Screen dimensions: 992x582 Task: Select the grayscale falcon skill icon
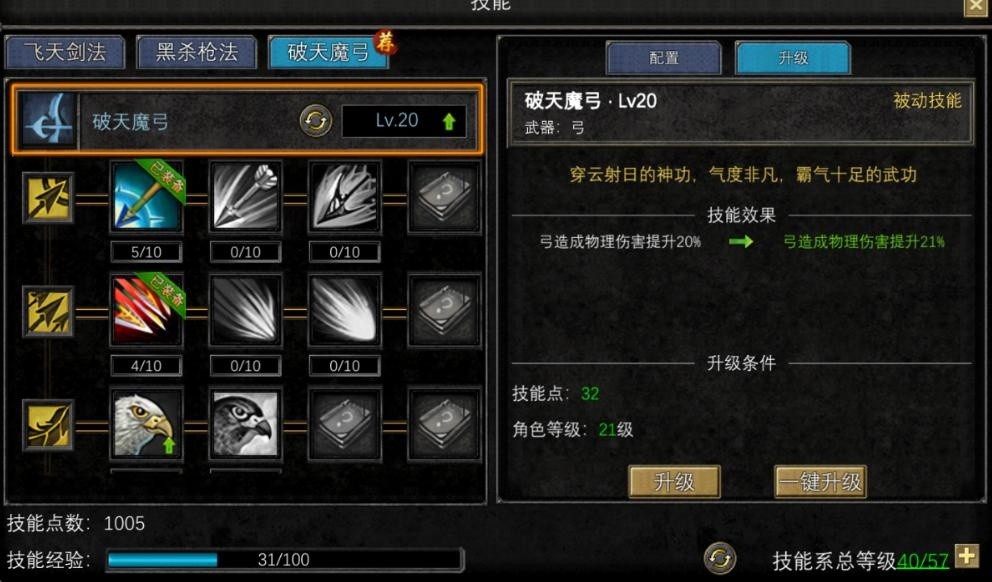[245, 423]
